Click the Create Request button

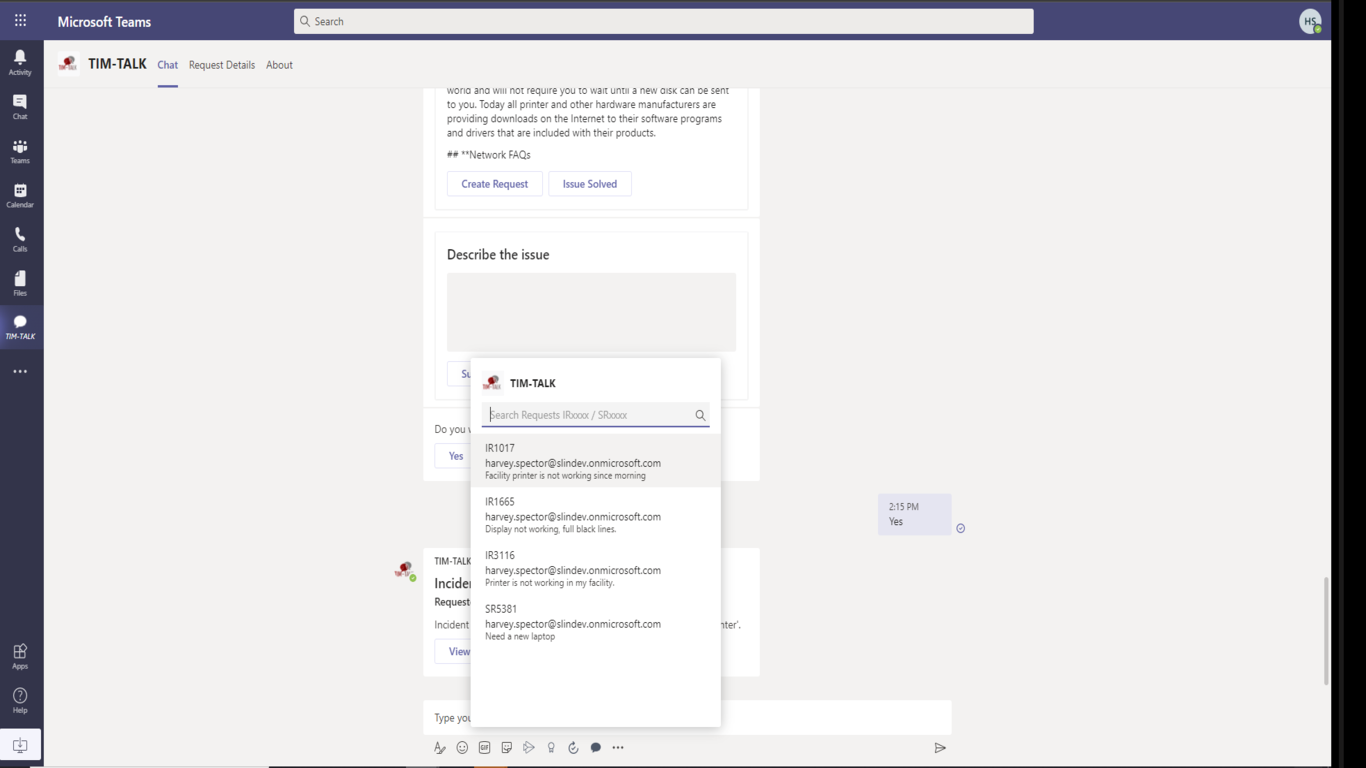pyautogui.click(x=494, y=184)
